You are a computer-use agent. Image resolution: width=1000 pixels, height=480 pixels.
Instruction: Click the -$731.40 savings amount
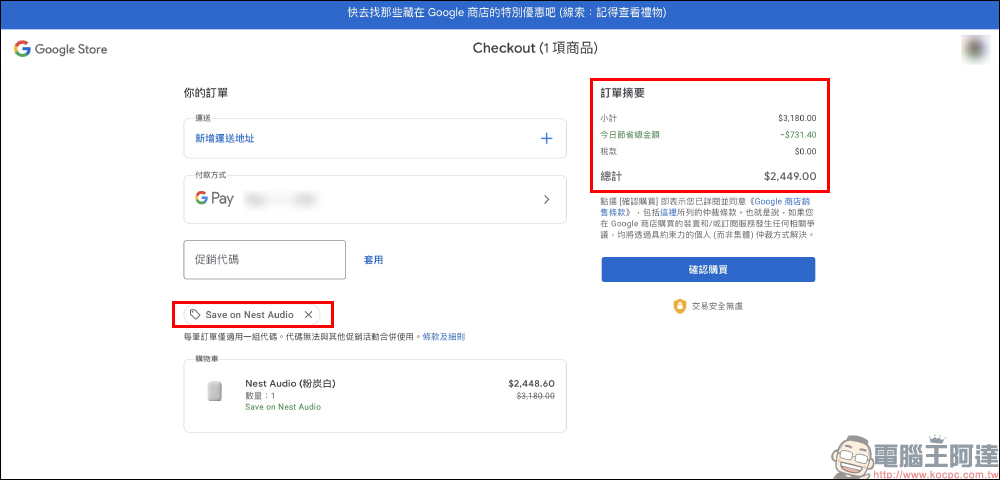pos(797,135)
